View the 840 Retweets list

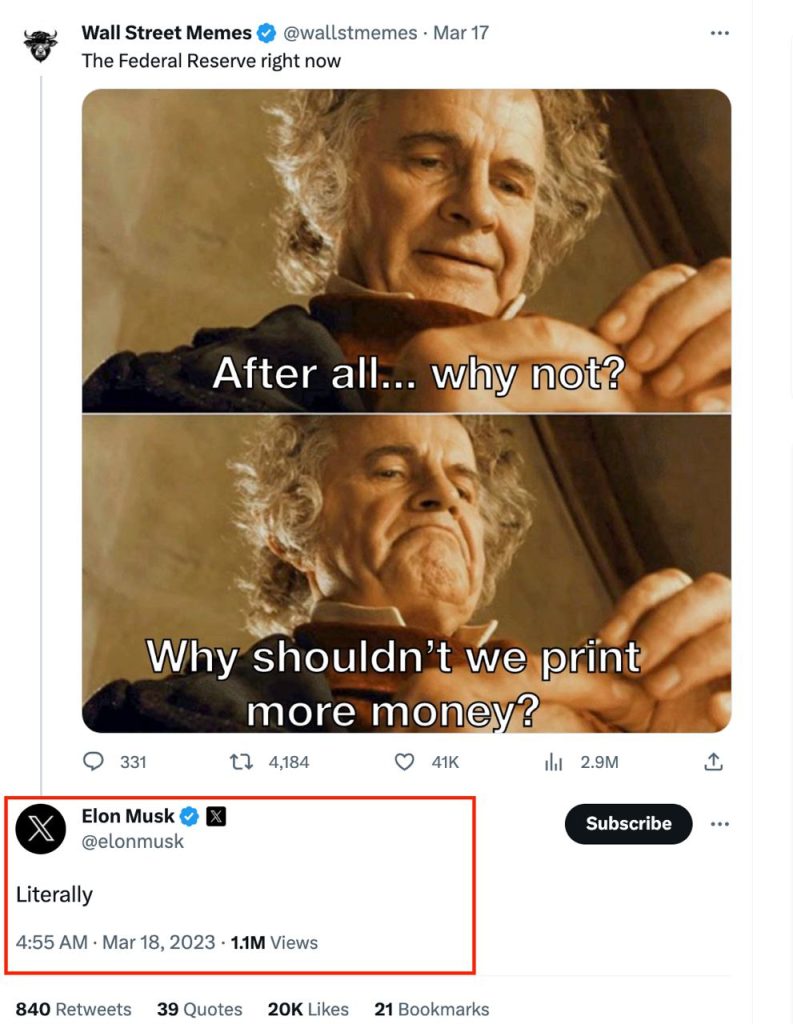click(x=73, y=1009)
